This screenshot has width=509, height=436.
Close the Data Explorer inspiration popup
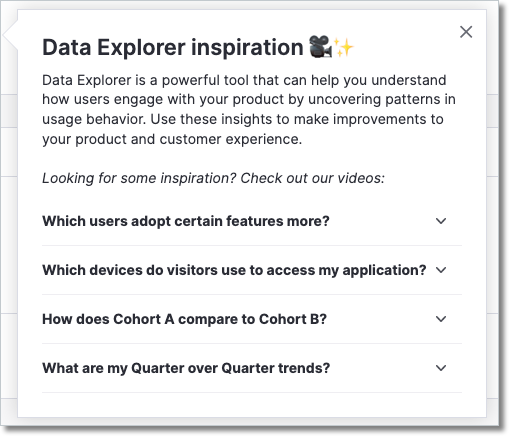tap(466, 32)
